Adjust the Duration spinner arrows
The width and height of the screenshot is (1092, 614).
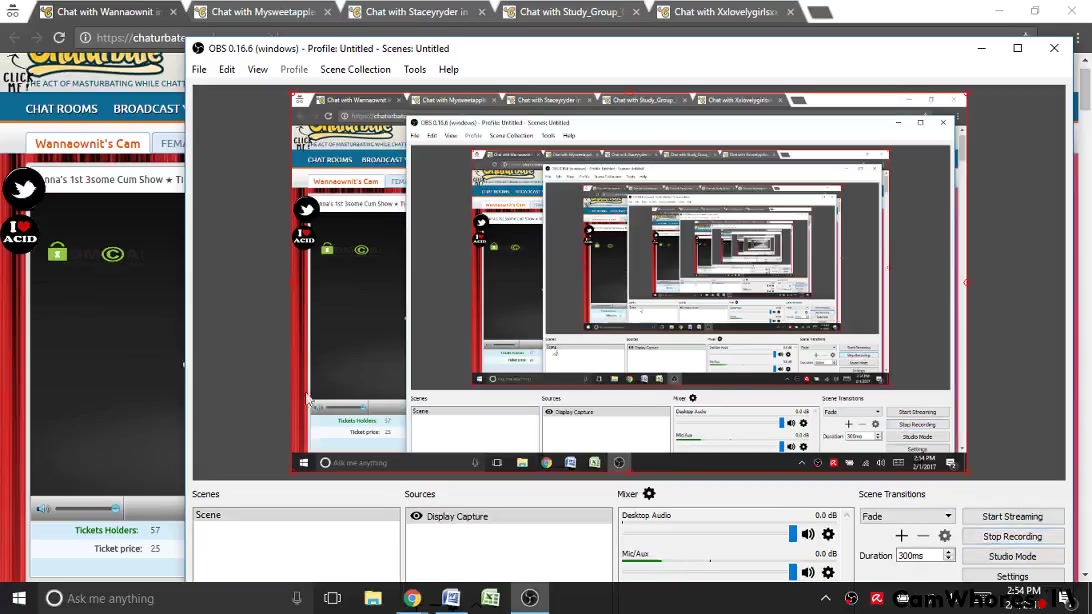(x=949, y=555)
